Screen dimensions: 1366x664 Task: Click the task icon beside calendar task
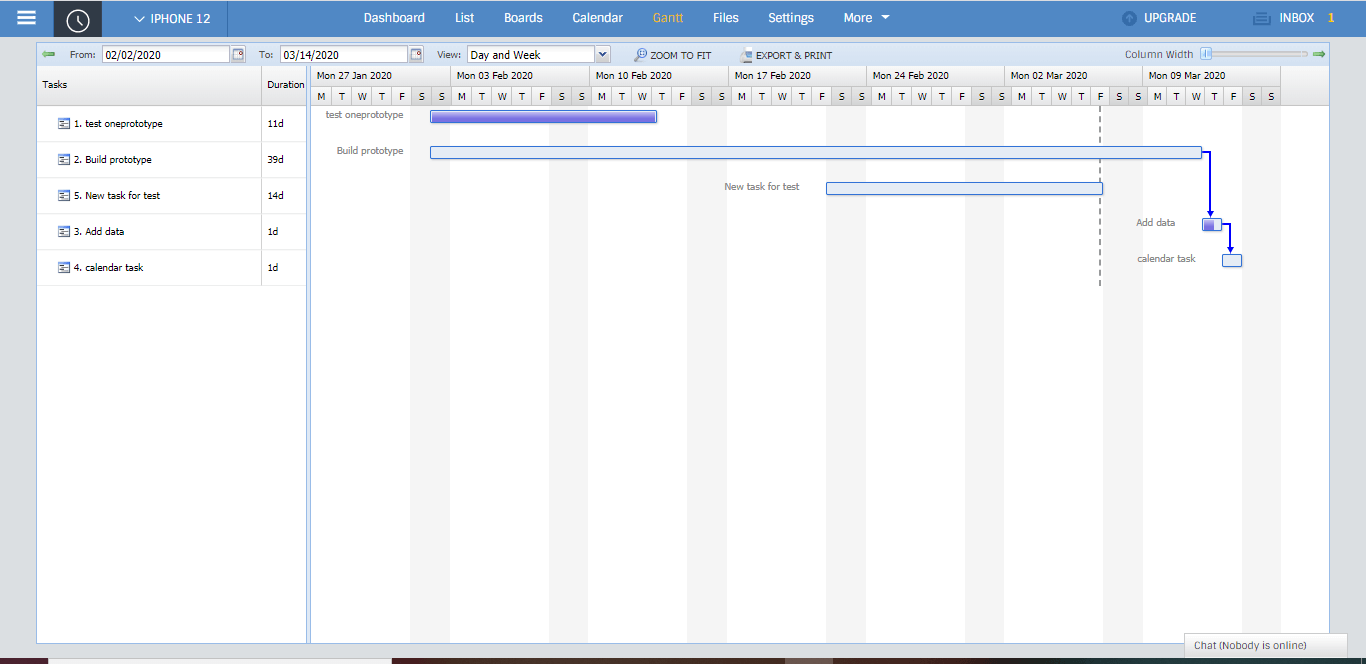[x=64, y=268]
